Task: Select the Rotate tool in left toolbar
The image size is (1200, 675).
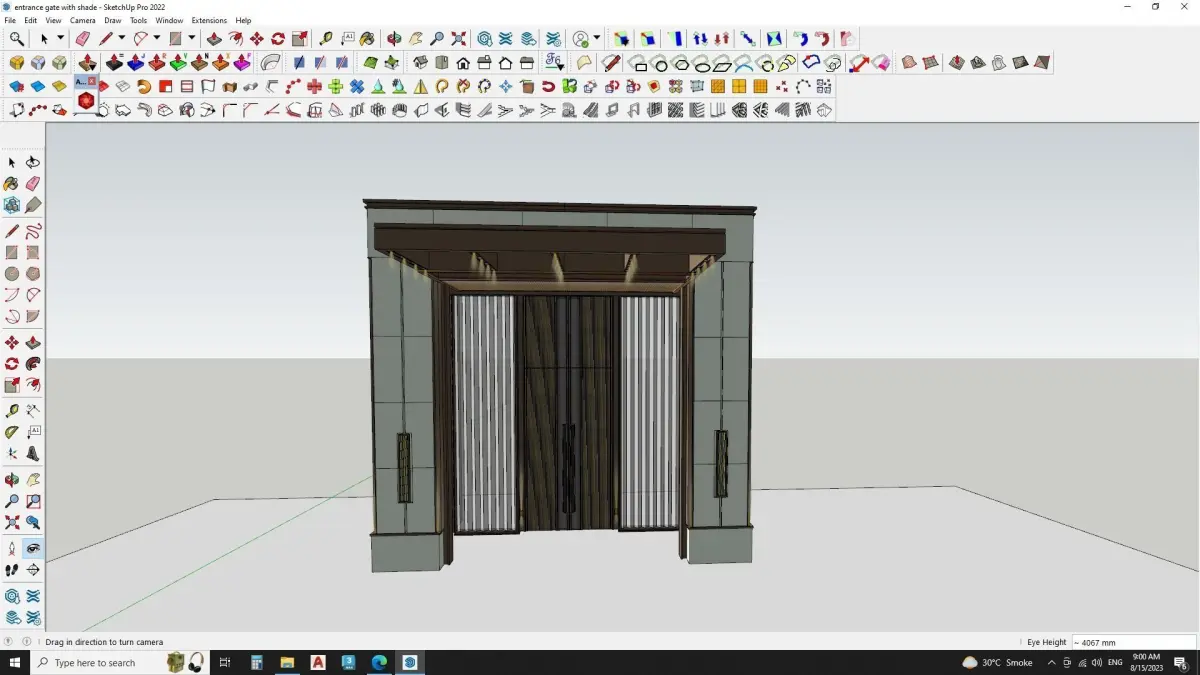Action: 12,364
